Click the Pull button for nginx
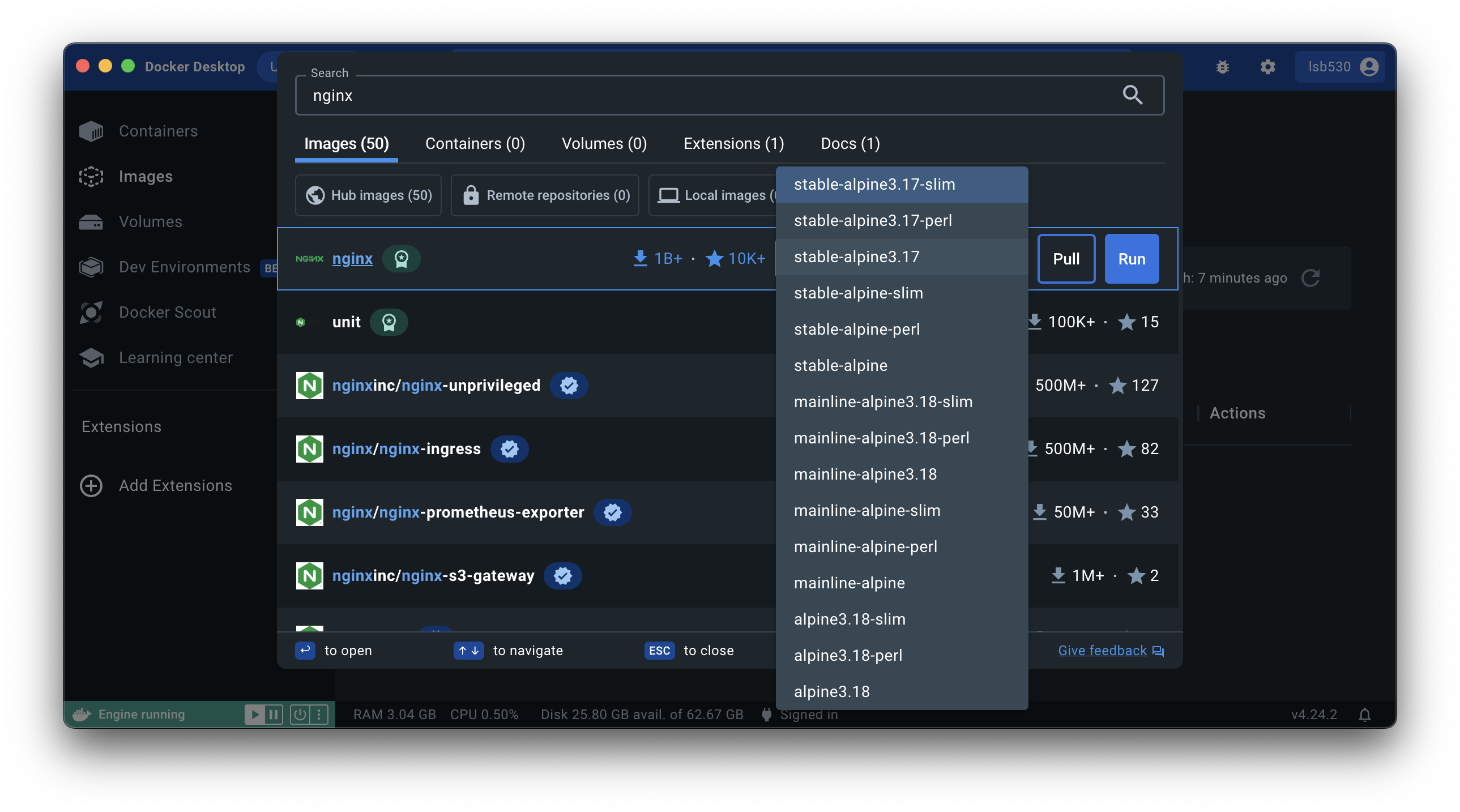 (x=1065, y=259)
